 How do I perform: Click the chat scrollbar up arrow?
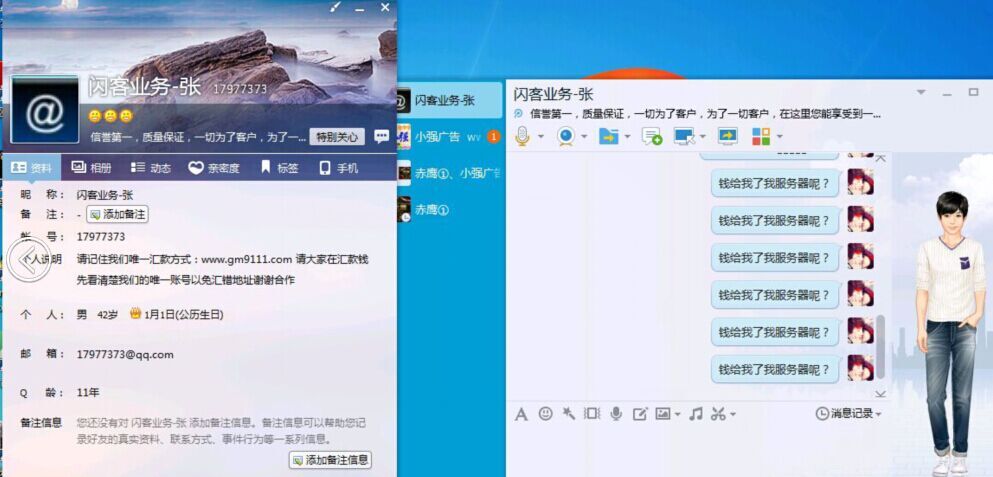pyautogui.click(x=880, y=158)
